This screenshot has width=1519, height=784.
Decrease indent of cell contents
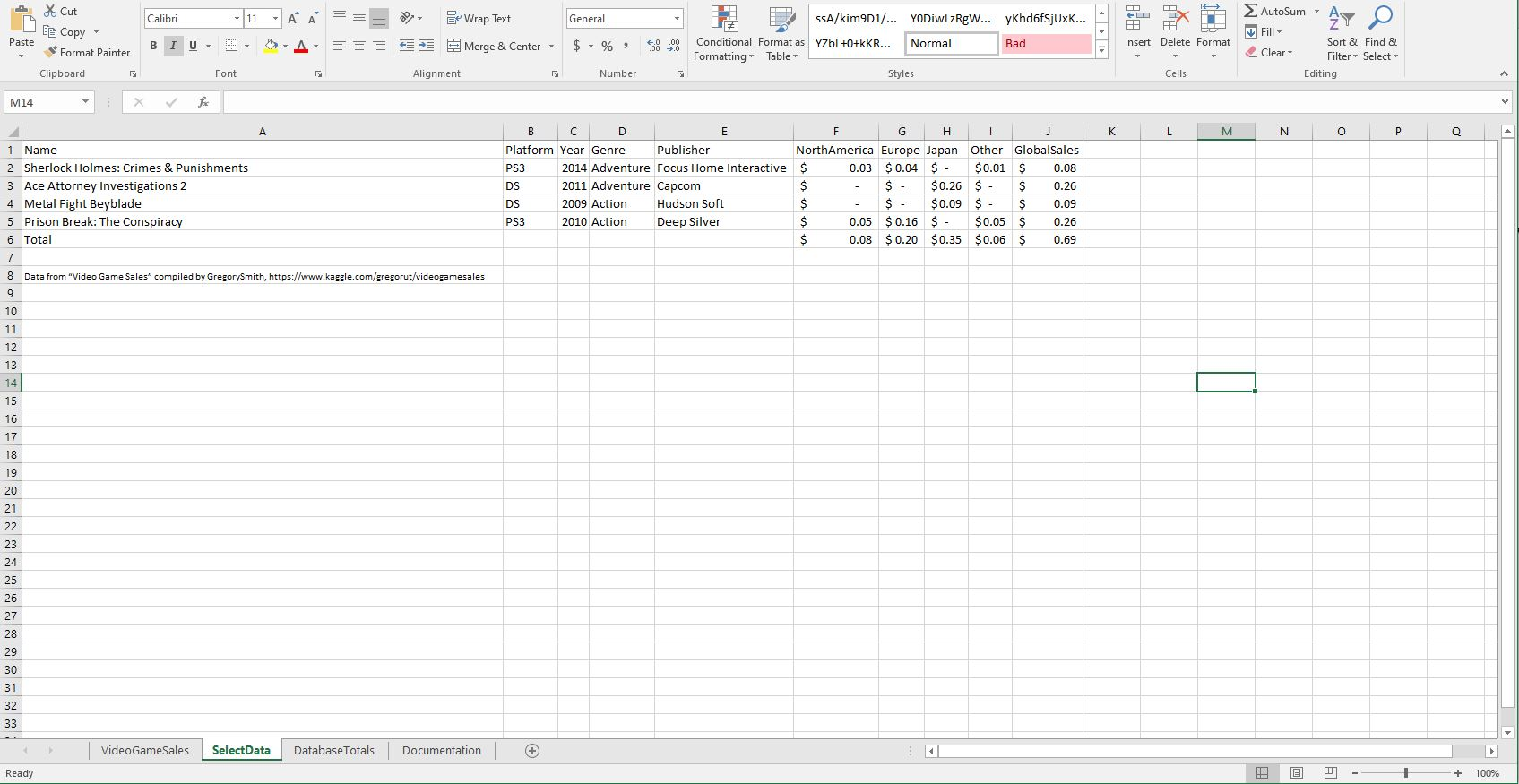(407, 46)
